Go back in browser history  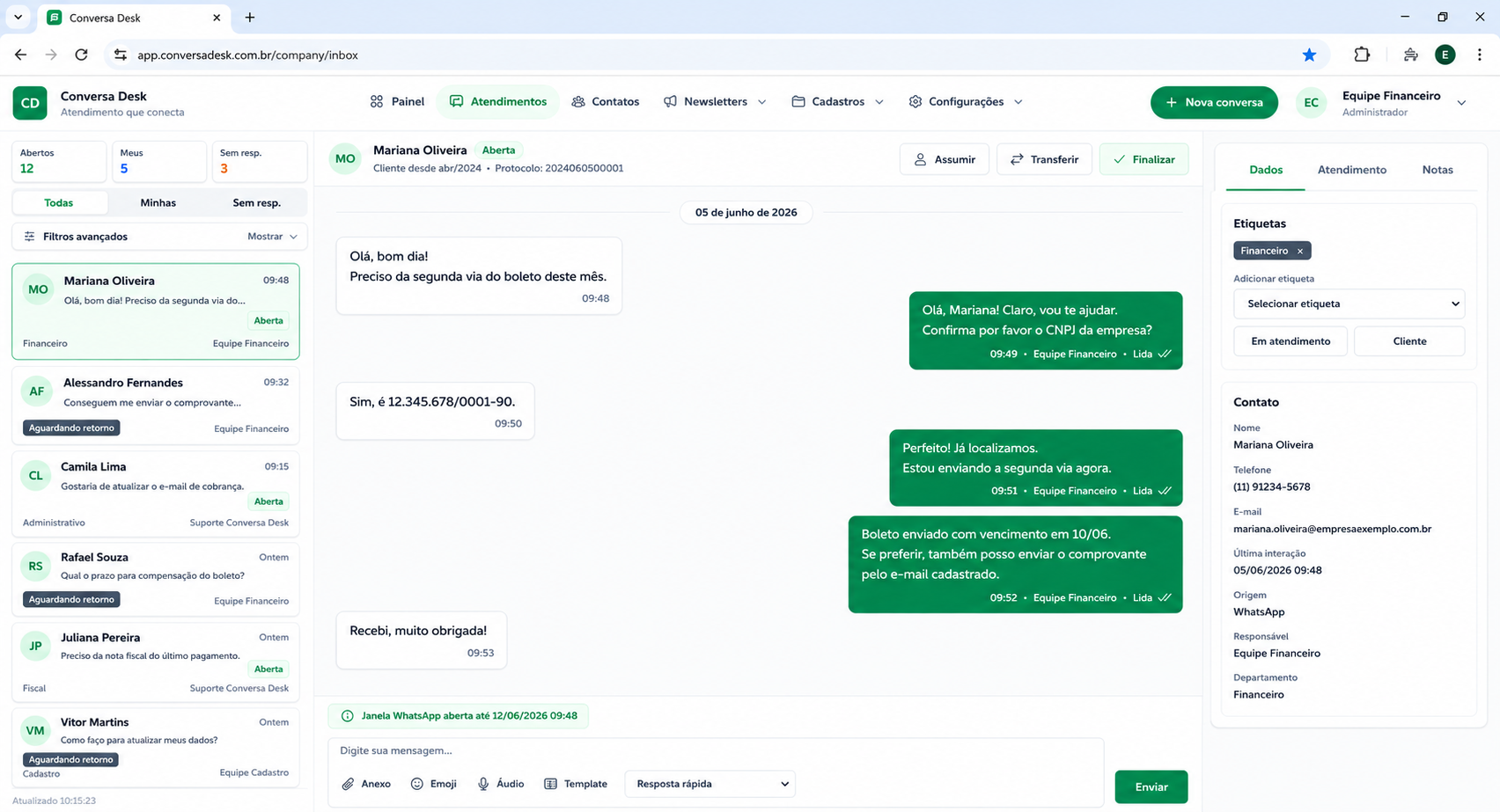coord(20,55)
